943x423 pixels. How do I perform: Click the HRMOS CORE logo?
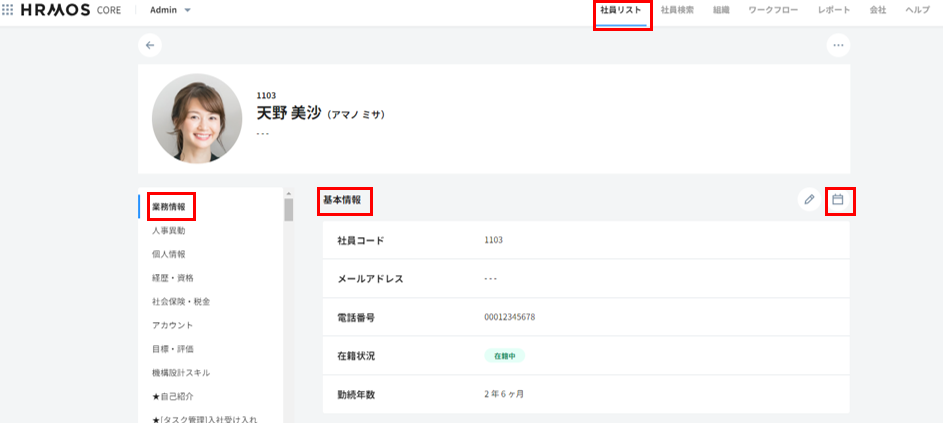pos(71,10)
